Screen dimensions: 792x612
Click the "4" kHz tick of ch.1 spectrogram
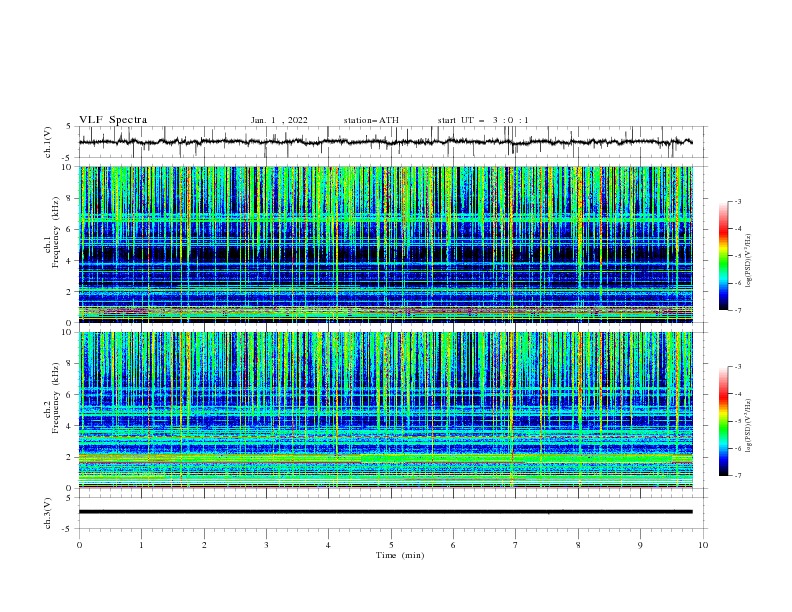pyautogui.click(x=71, y=261)
